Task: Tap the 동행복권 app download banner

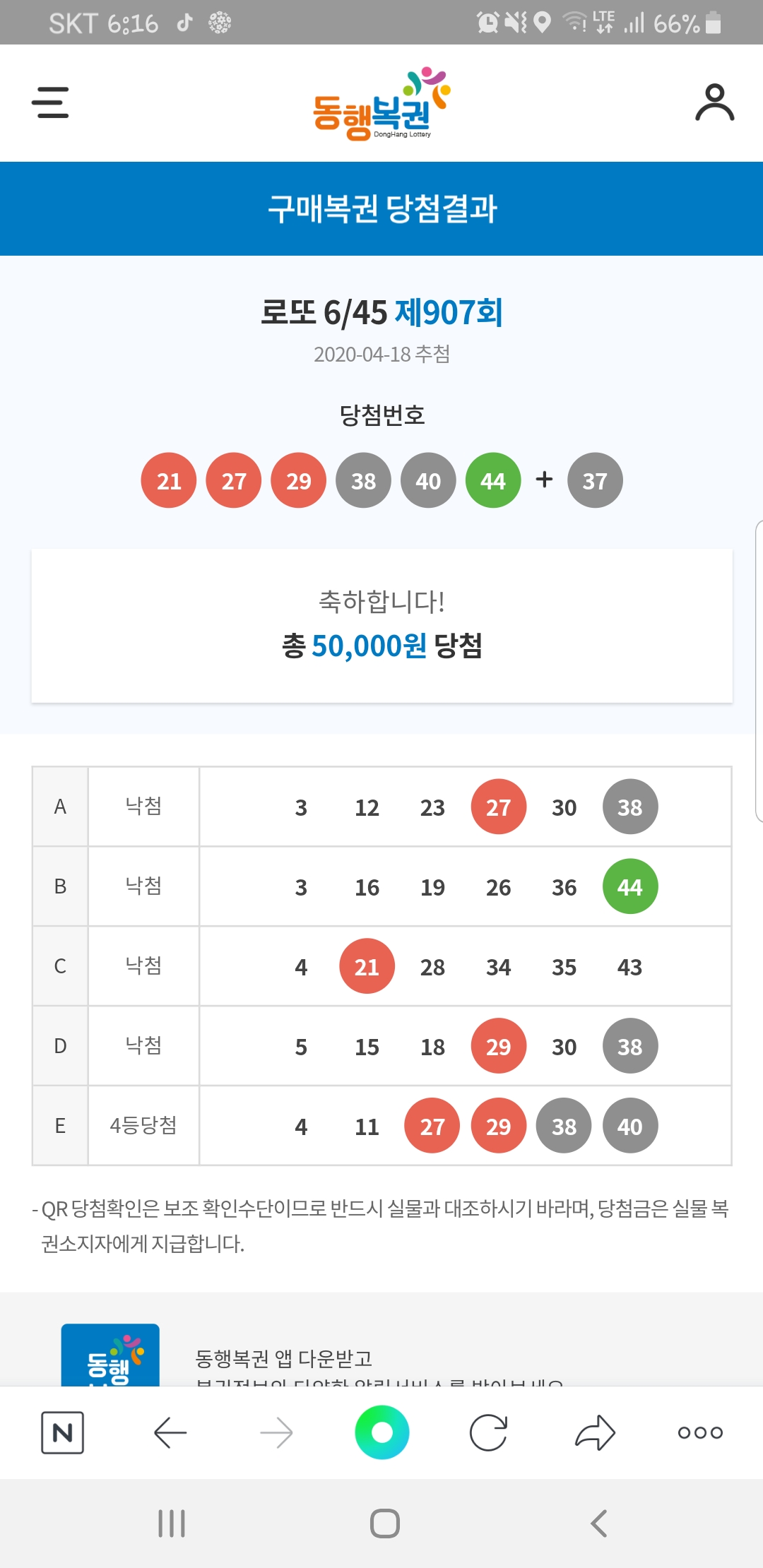Action: click(283, 1356)
